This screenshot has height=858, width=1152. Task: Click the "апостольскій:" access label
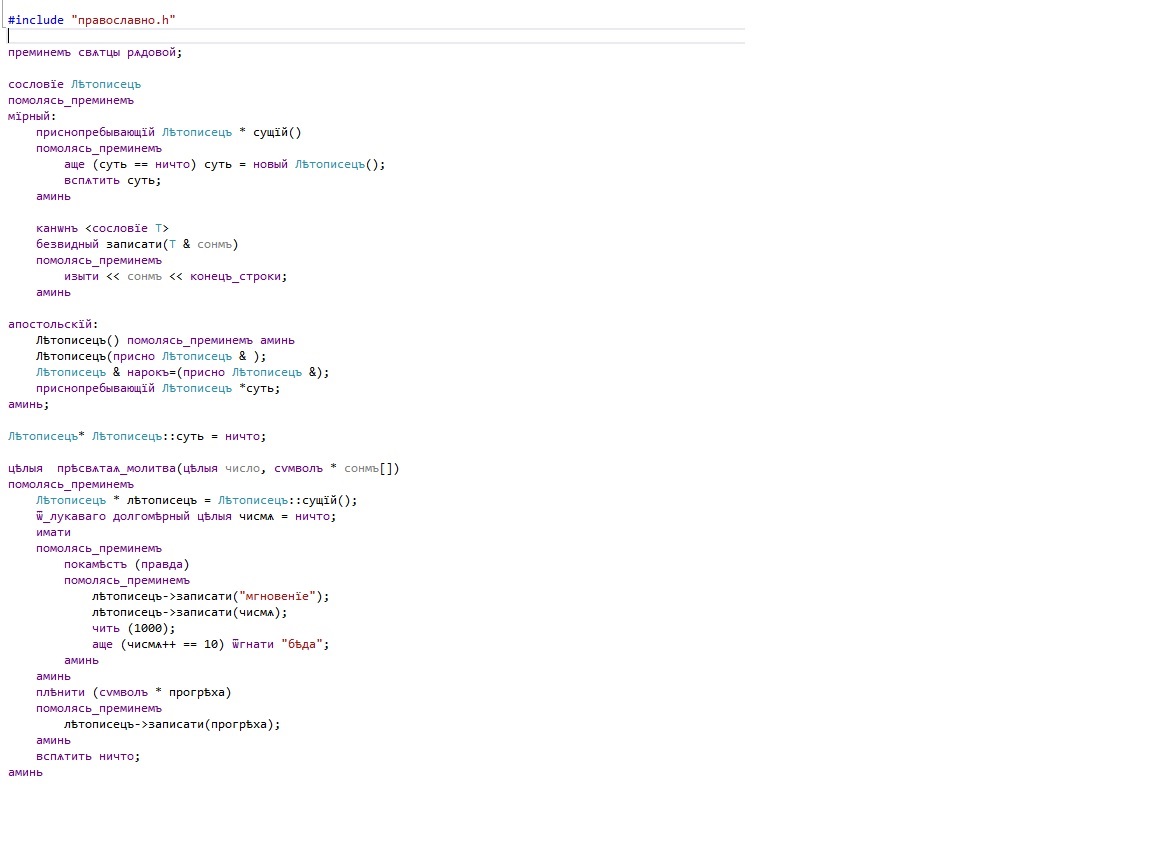[x=53, y=324]
